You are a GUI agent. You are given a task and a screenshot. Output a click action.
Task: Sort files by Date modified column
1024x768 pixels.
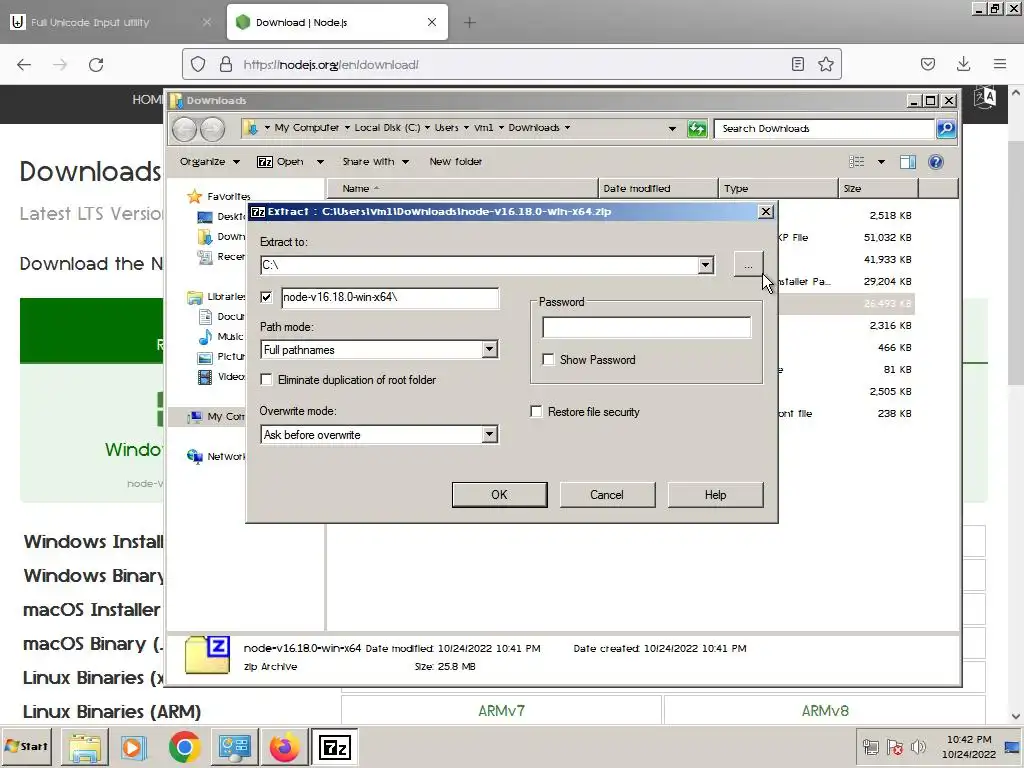(658, 189)
